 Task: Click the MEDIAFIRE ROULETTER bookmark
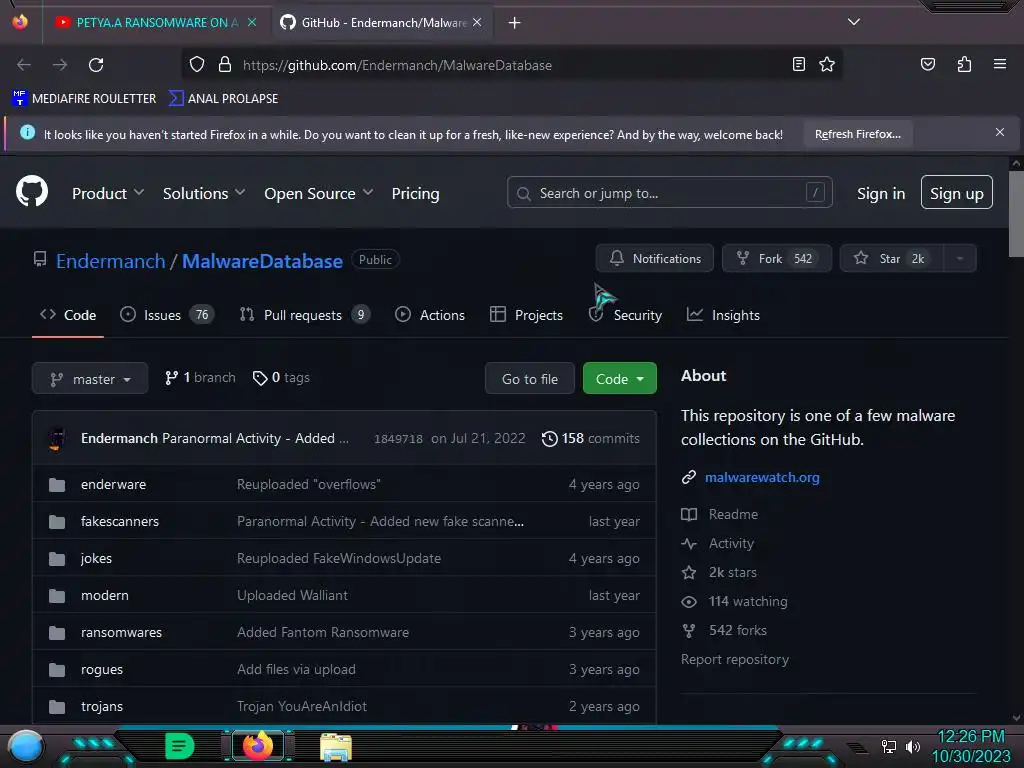pyautogui.click(x=84, y=99)
